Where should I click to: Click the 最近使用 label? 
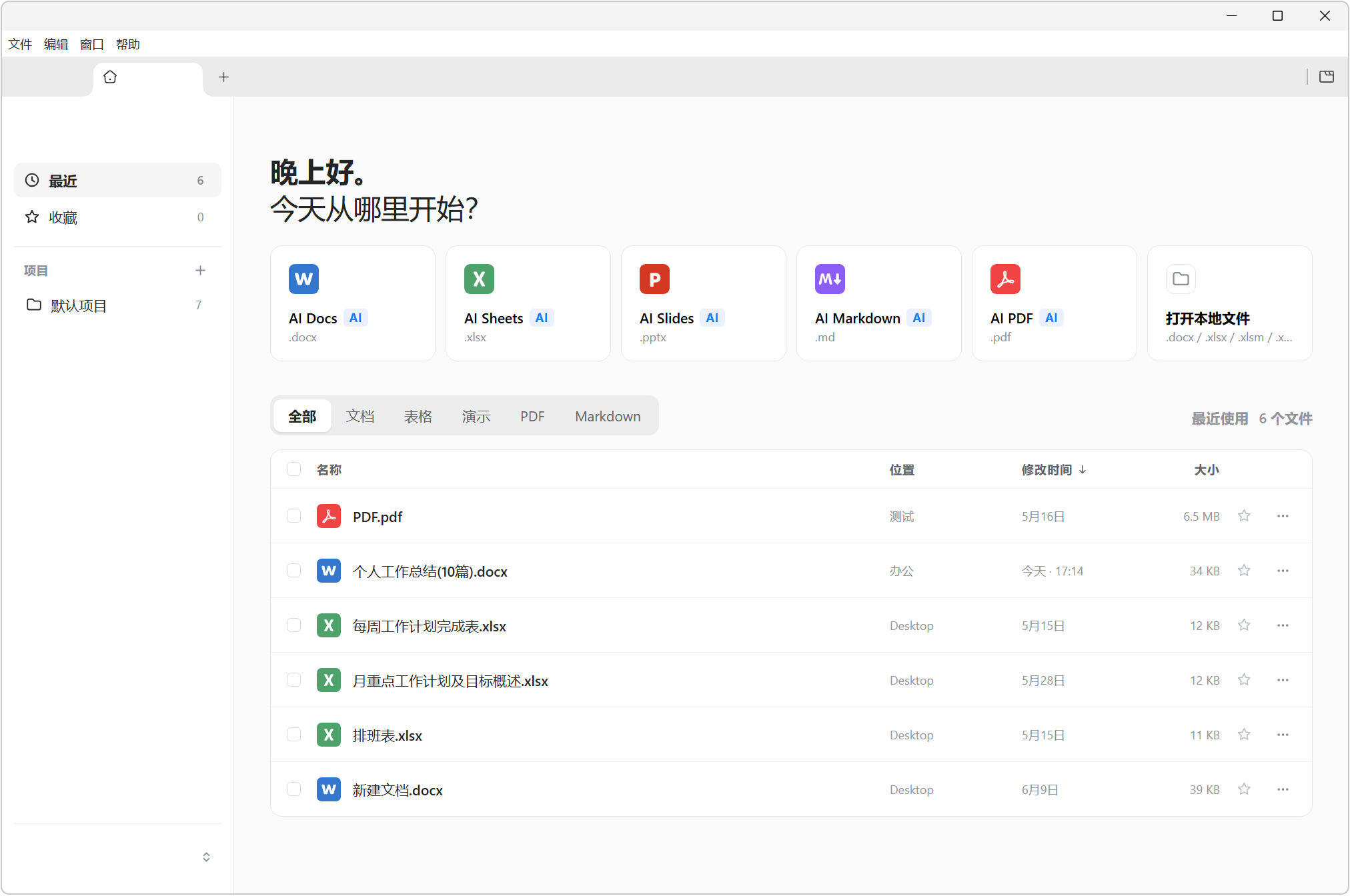pos(1220,419)
